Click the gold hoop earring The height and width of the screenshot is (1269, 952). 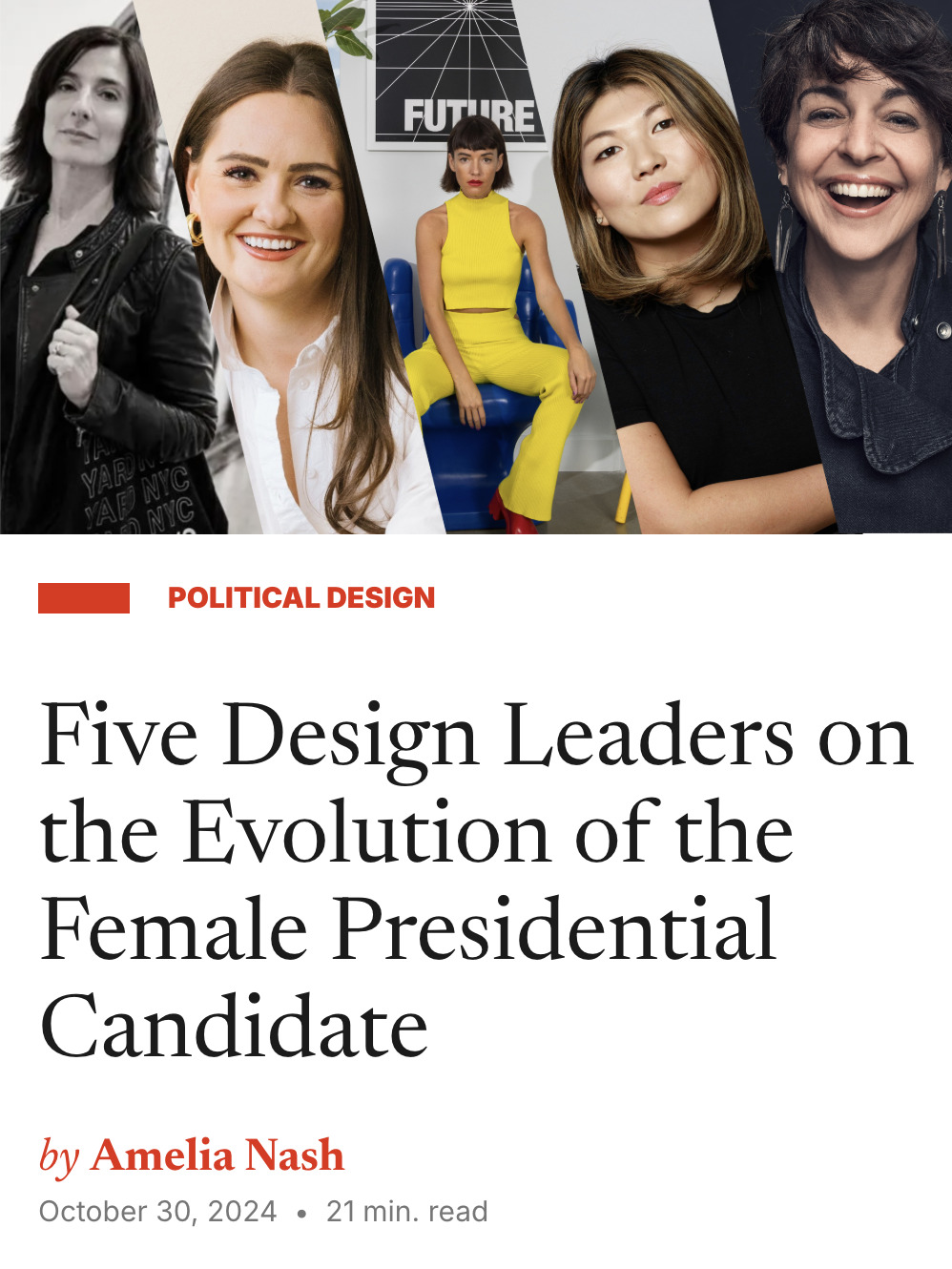click(x=197, y=230)
